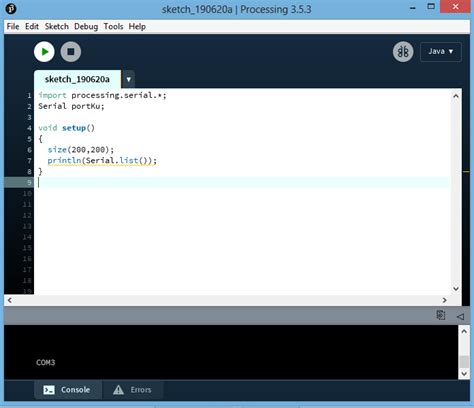Click the 'void setup()' line
This screenshot has width=474, height=408.
click(x=67, y=128)
